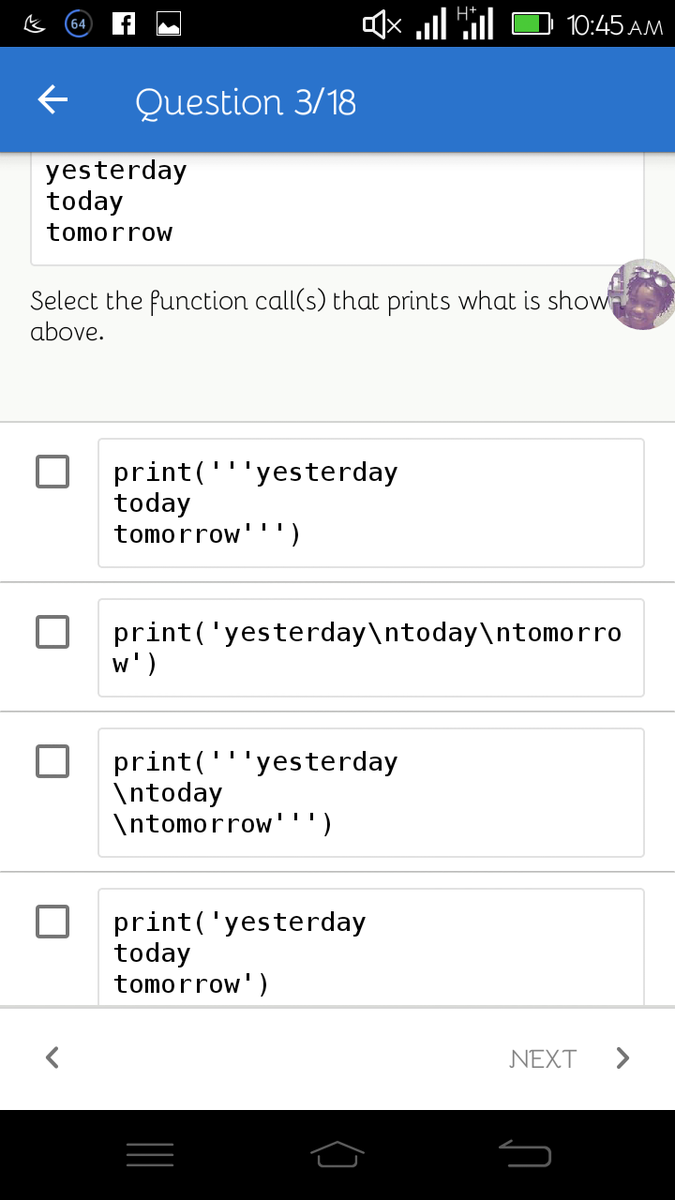
Task: Tap the right chevron beside NEXT
Action: click(x=622, y=1058)
